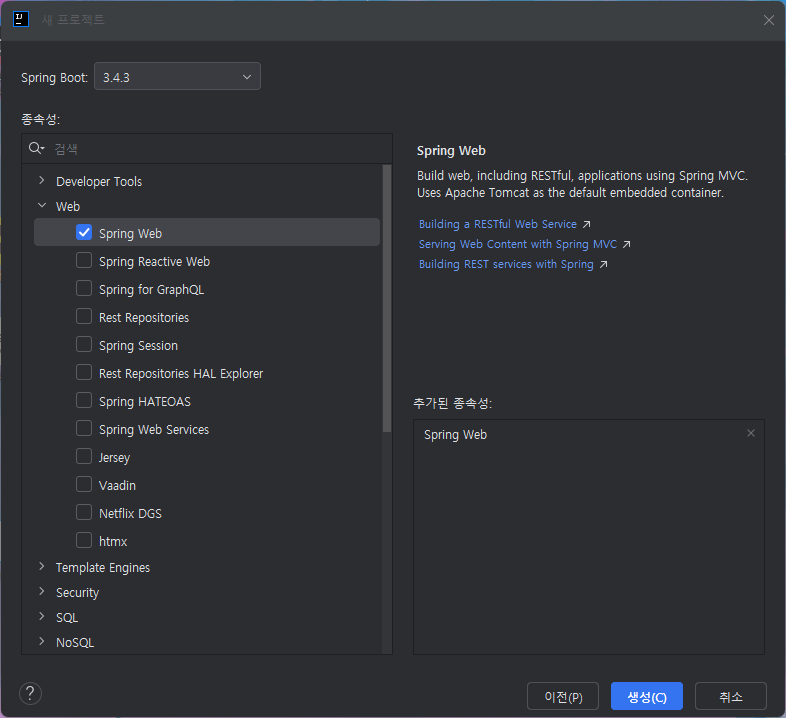Enable the Spring for GraphQL checkbox
The height and width of the screenshot is (718, 786).
84,288
